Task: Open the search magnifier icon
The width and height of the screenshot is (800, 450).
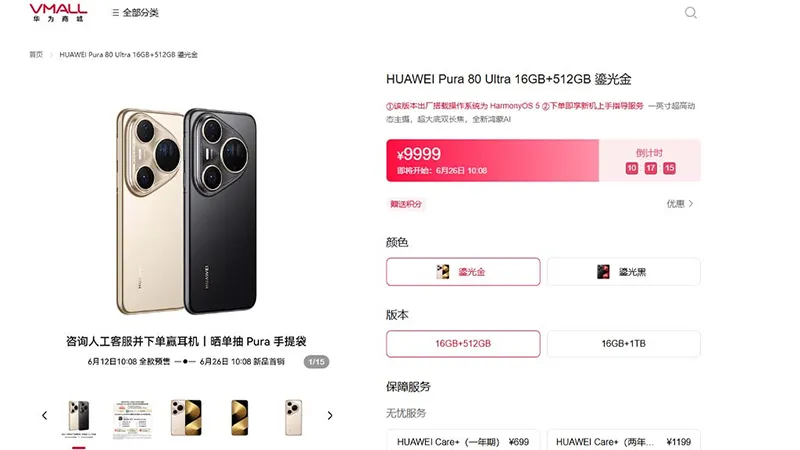Action: pos(691,13)
